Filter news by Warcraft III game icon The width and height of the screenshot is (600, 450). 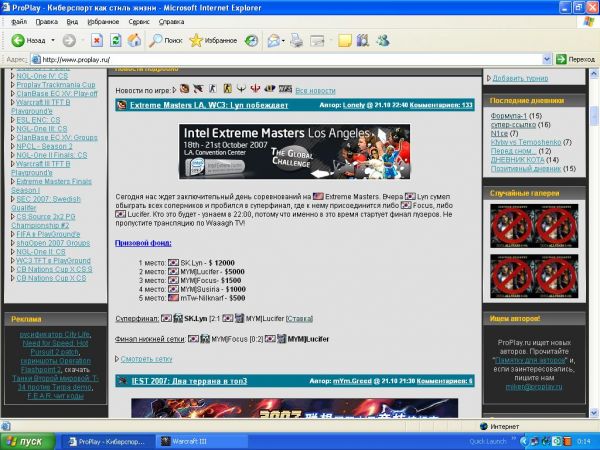click(184, 89)
